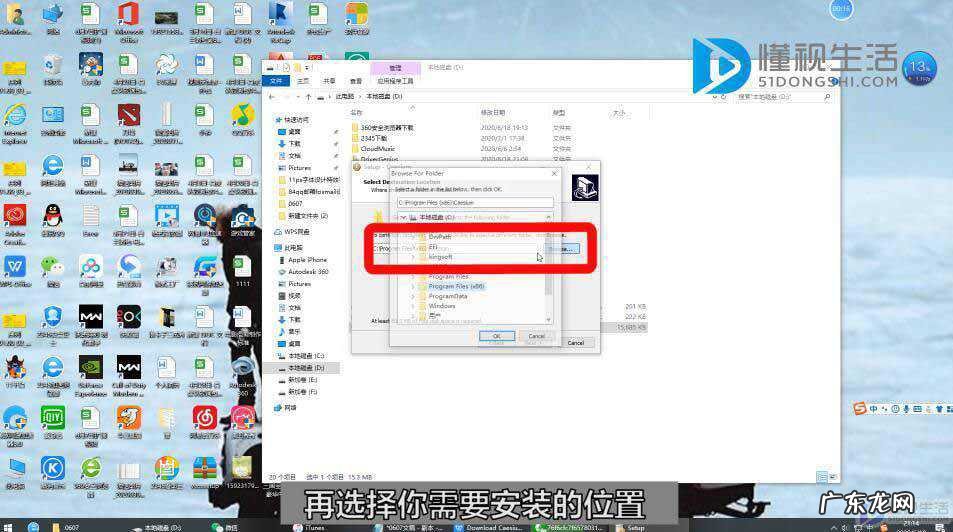Switch to iTunes in the taskbar

(309, 527)
